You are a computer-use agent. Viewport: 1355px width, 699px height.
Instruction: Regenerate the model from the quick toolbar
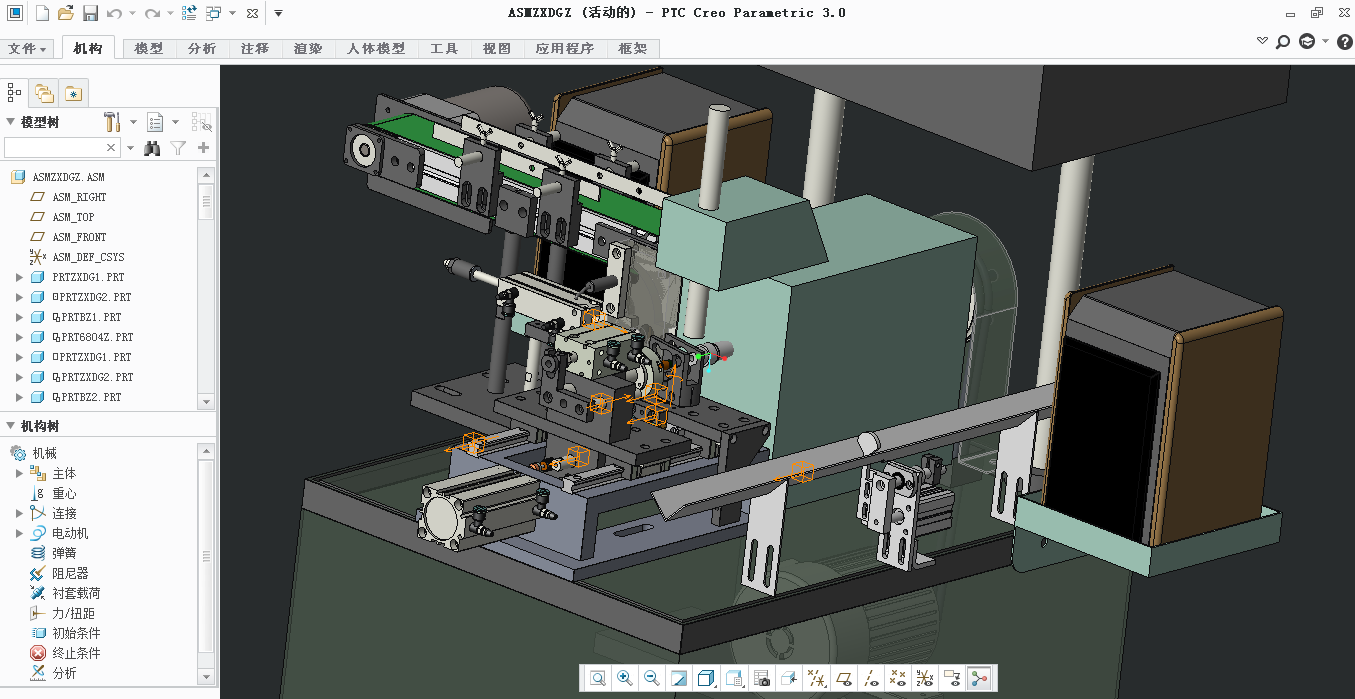click(189, 13)
